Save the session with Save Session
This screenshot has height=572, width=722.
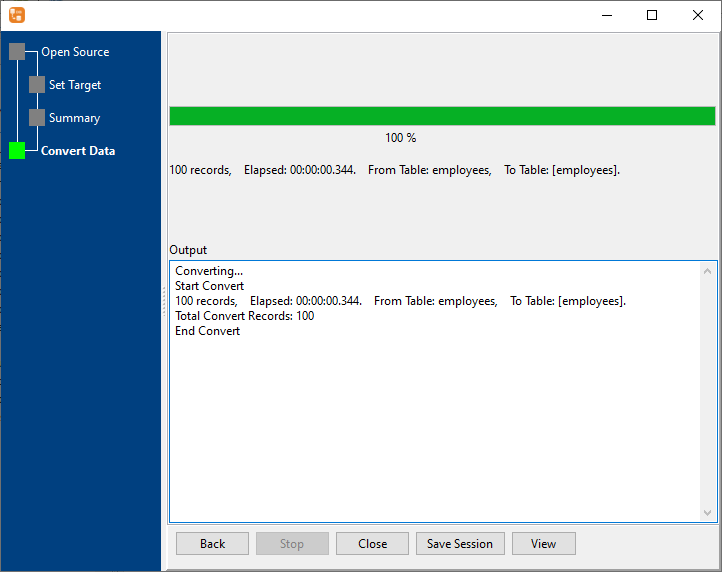460,544
